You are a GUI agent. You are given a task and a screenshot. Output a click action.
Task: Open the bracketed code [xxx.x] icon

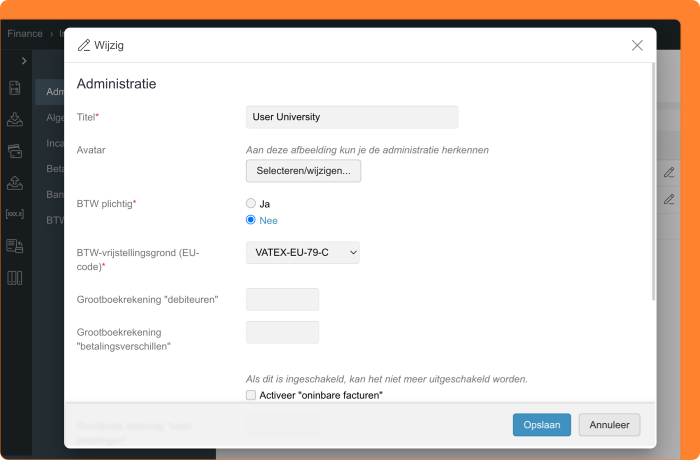click(15, 214)
